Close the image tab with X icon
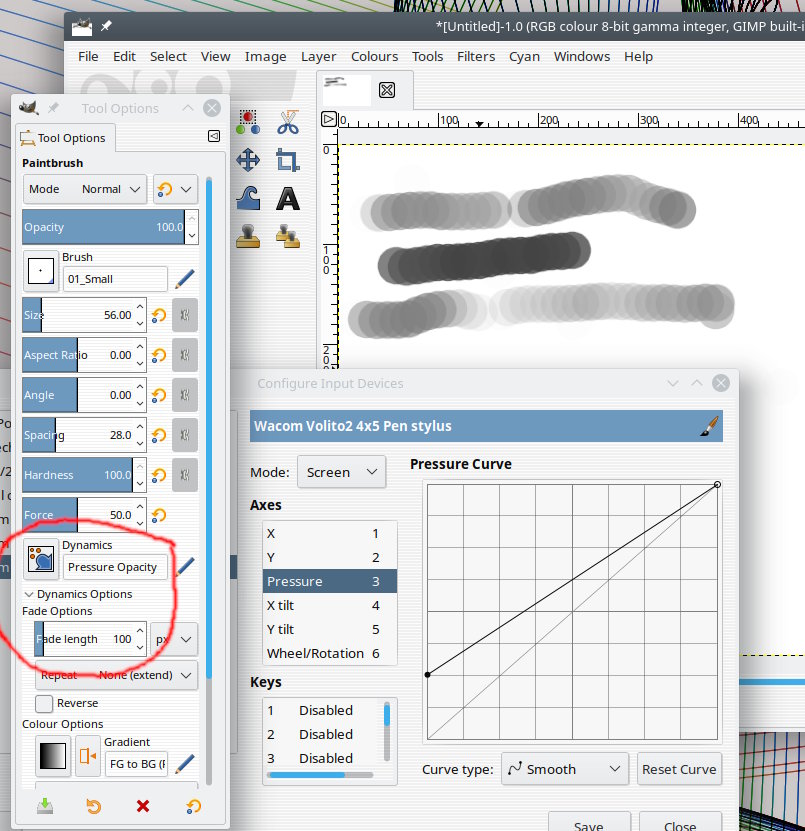The width and height of the screenshot is (805, 831). pos(387,90)
